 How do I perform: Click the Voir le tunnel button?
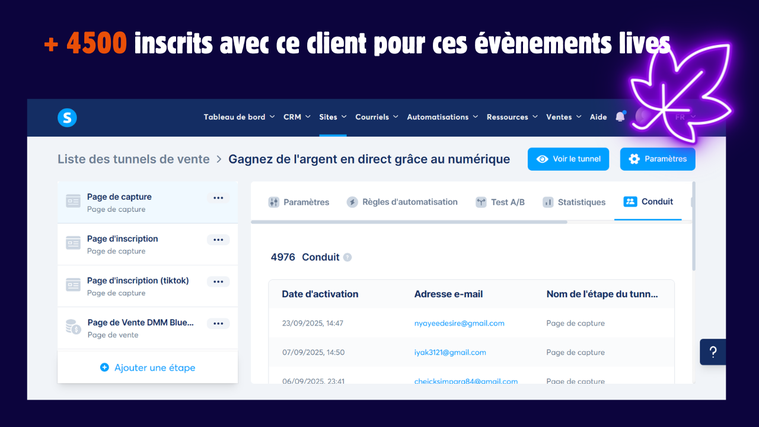pos(568,159)
